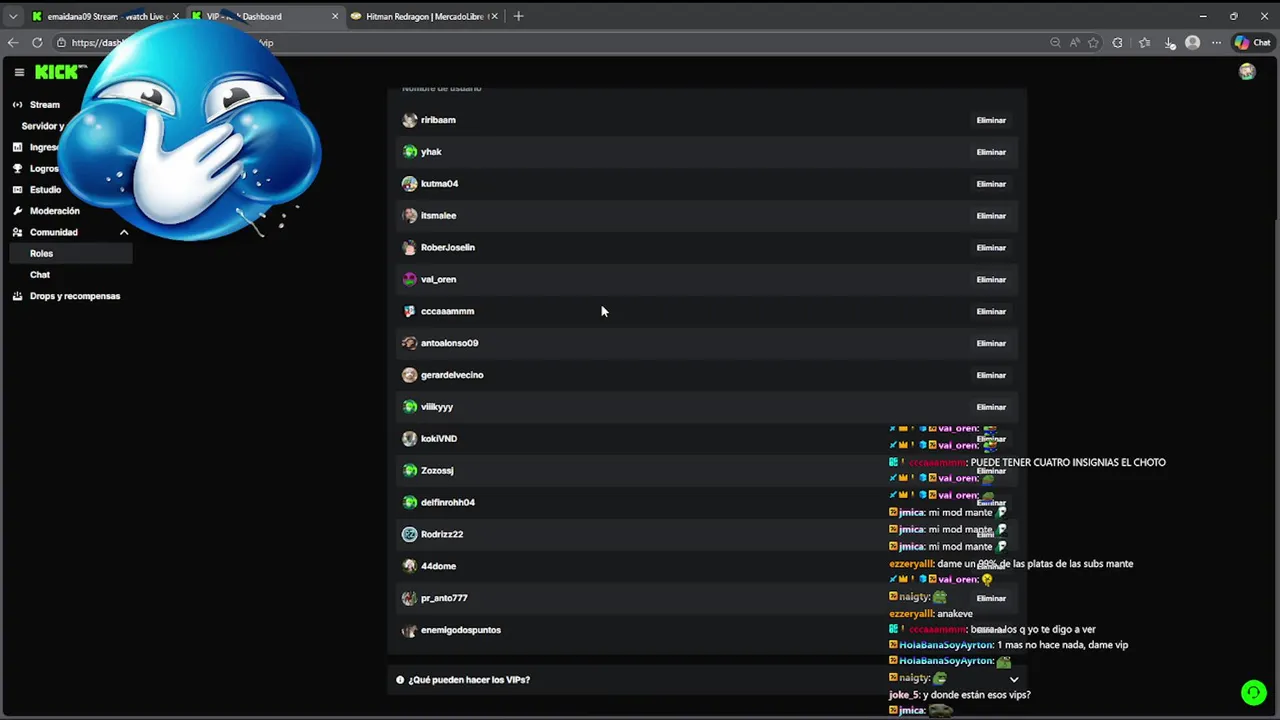Click the Drops y recompensas icon

click(x=18, y=296)
